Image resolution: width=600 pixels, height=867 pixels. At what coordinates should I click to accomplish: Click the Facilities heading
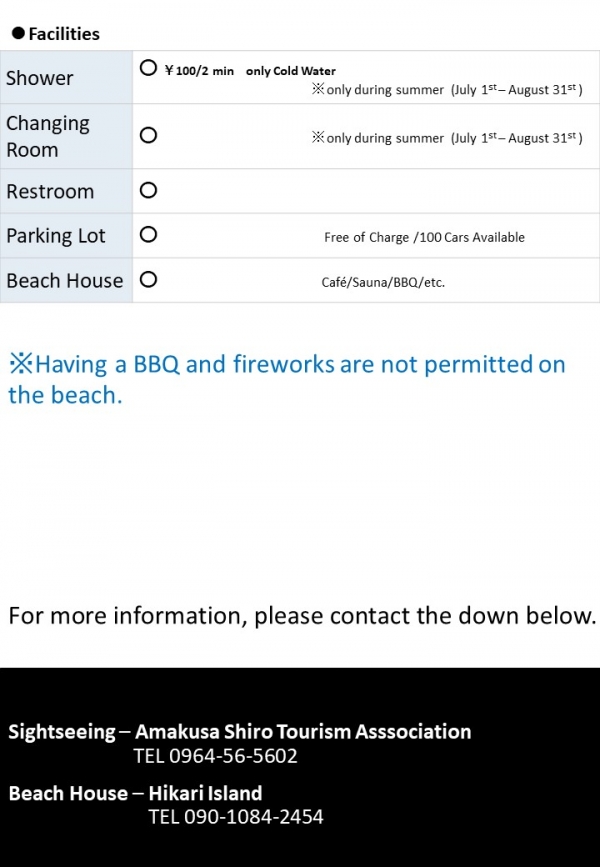64,34
